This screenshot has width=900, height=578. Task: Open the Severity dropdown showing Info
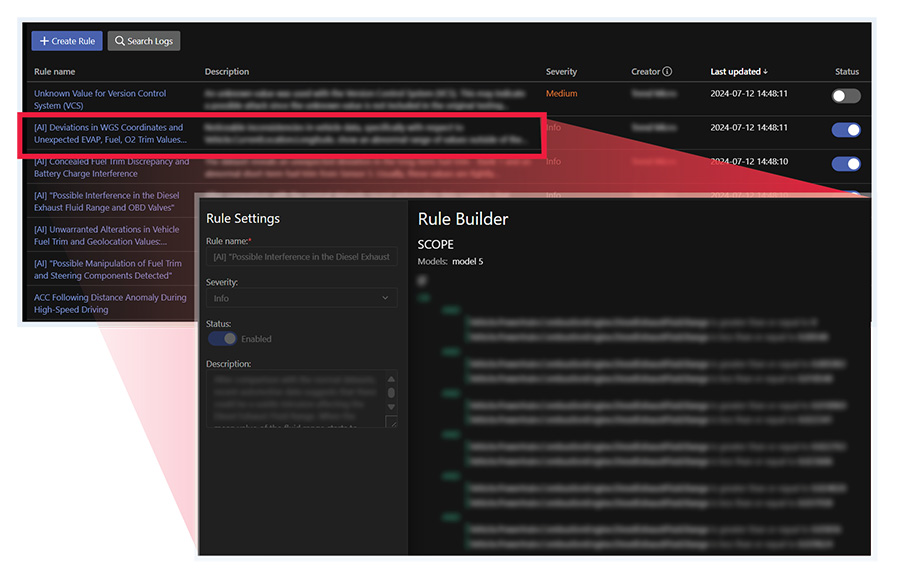(x=302, y=298)
